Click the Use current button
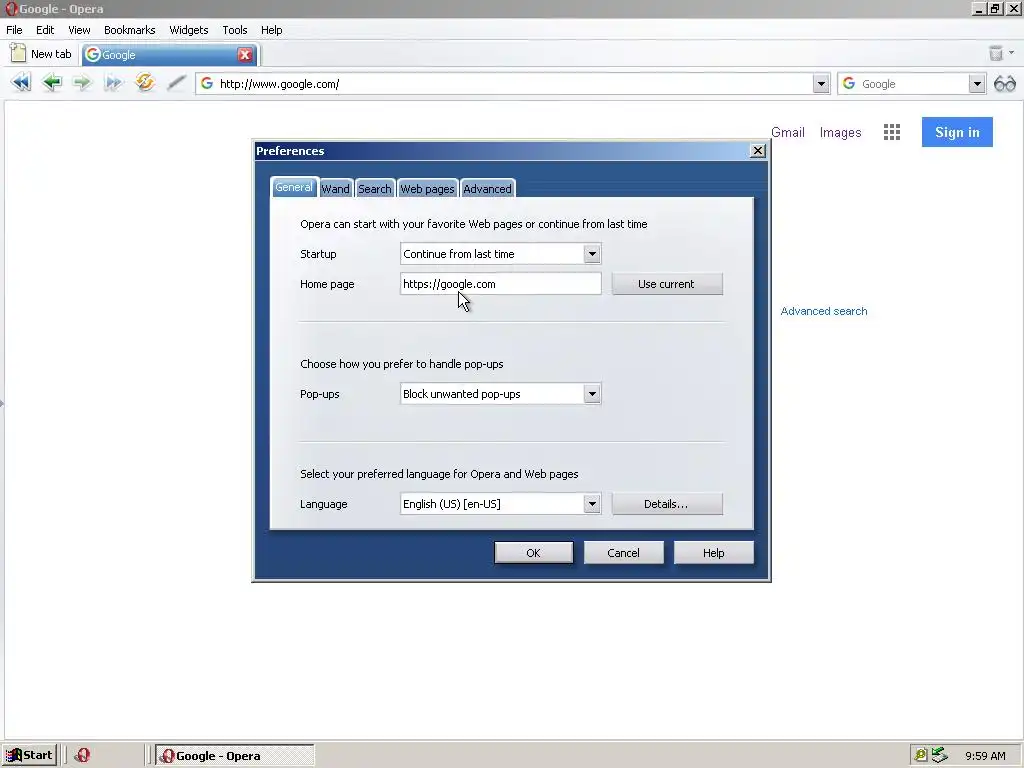 click(x=667, y=284)
